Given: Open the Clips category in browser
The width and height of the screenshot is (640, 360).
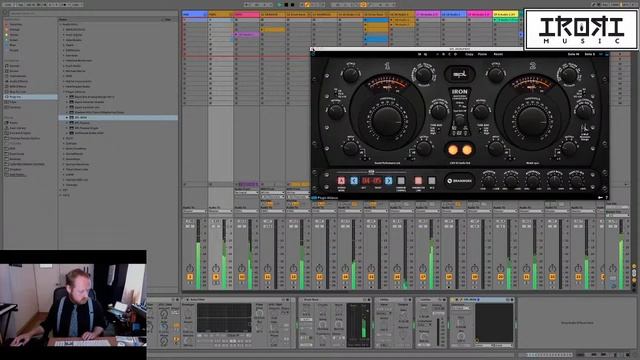Looking at the screenshot, I should (13, 102).
